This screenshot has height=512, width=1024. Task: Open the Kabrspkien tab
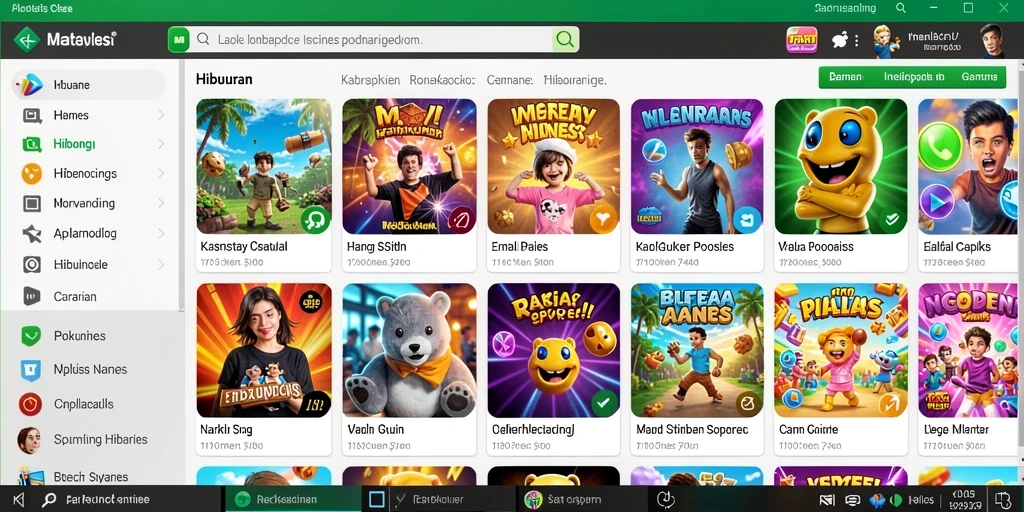[x=370, y=80]
